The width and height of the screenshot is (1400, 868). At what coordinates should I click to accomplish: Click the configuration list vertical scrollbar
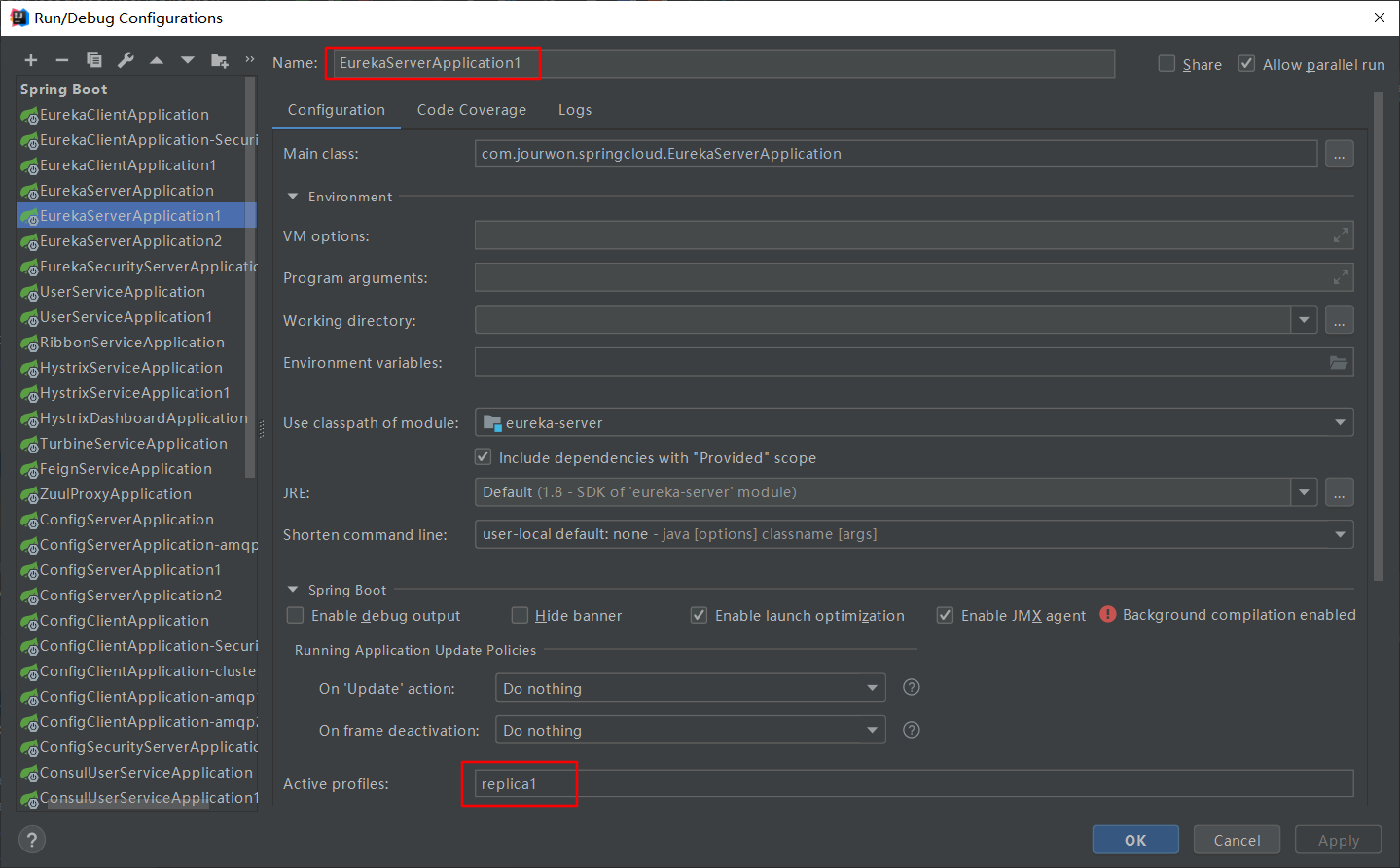(x=251, y=277)
